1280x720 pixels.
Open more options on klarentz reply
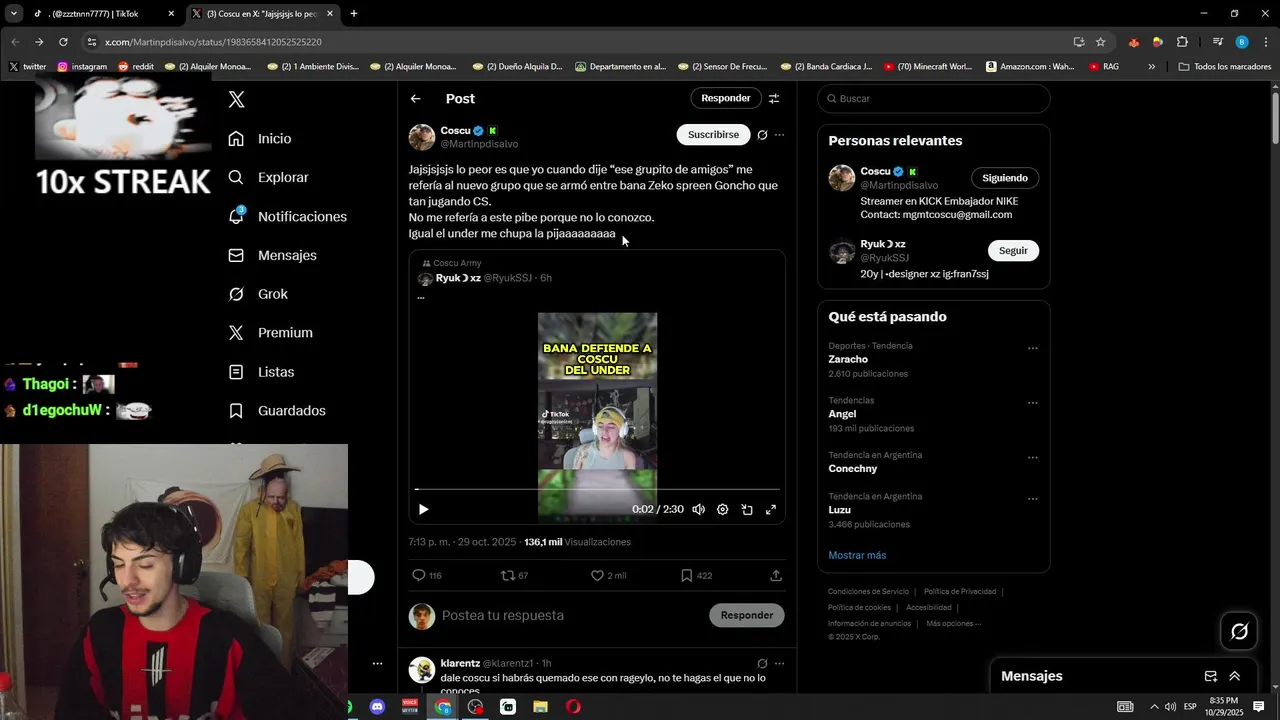point(780,663)
